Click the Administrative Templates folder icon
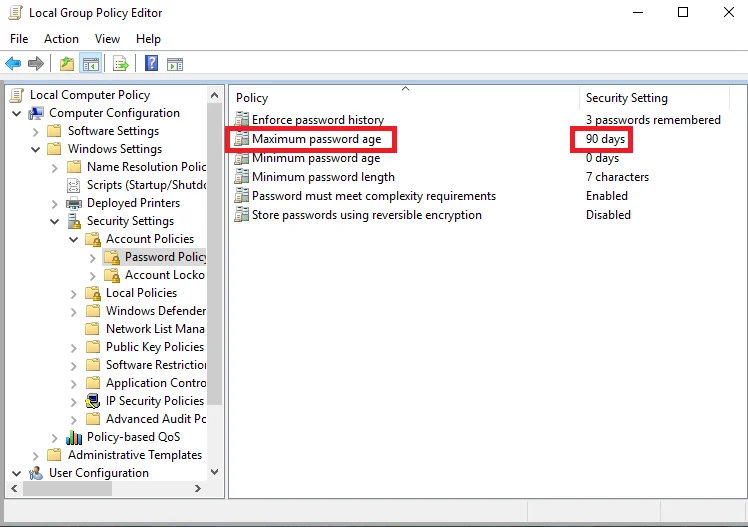The width and height of the screenshot is (748, 527). tap(54, 455)
